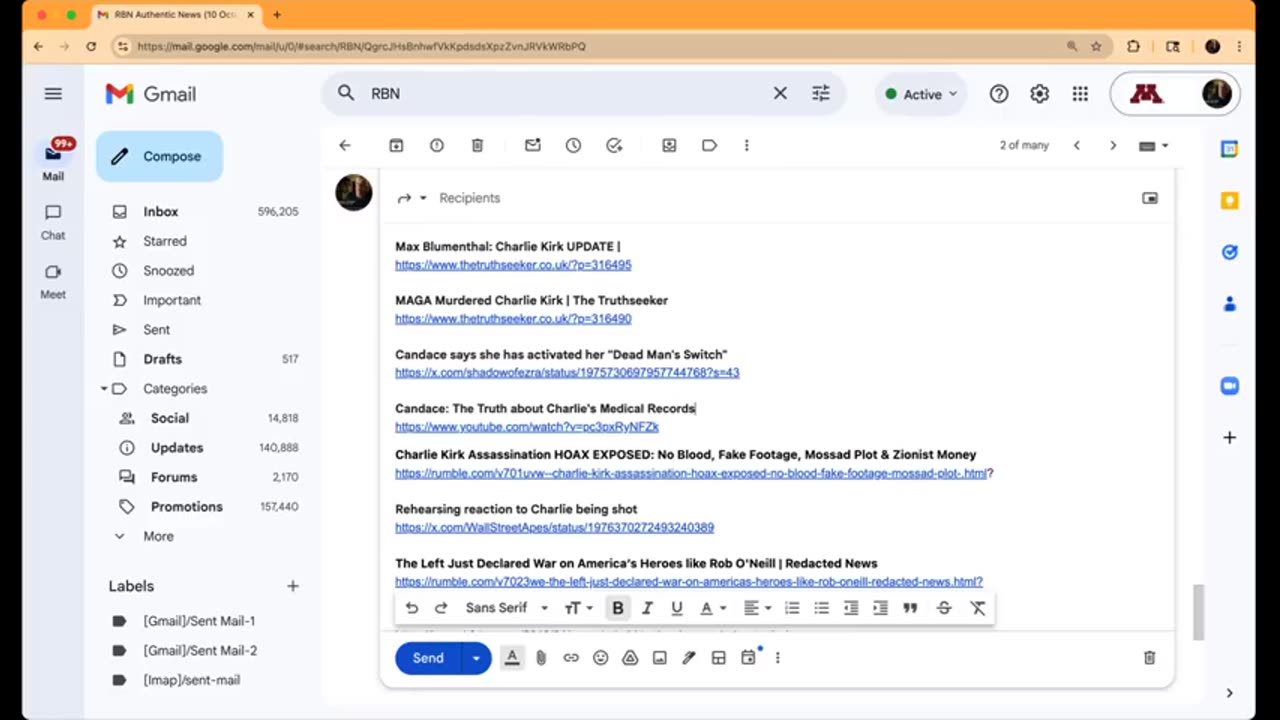
Task: Collapse the Categories section
Action: [x=104, y=389]
